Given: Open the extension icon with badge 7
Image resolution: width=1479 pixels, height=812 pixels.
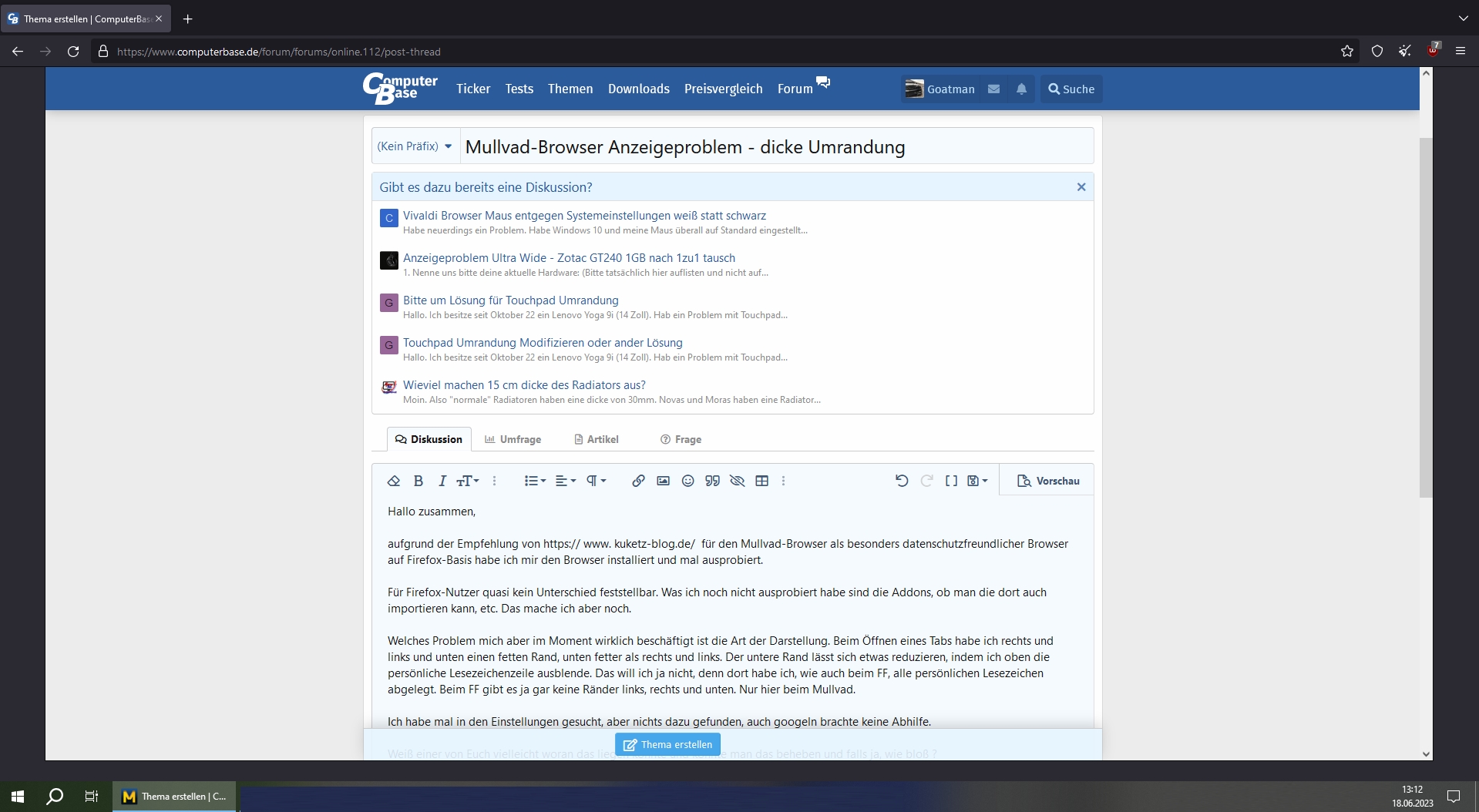Looking at the screenshot, I should [x=1433, y=50].
